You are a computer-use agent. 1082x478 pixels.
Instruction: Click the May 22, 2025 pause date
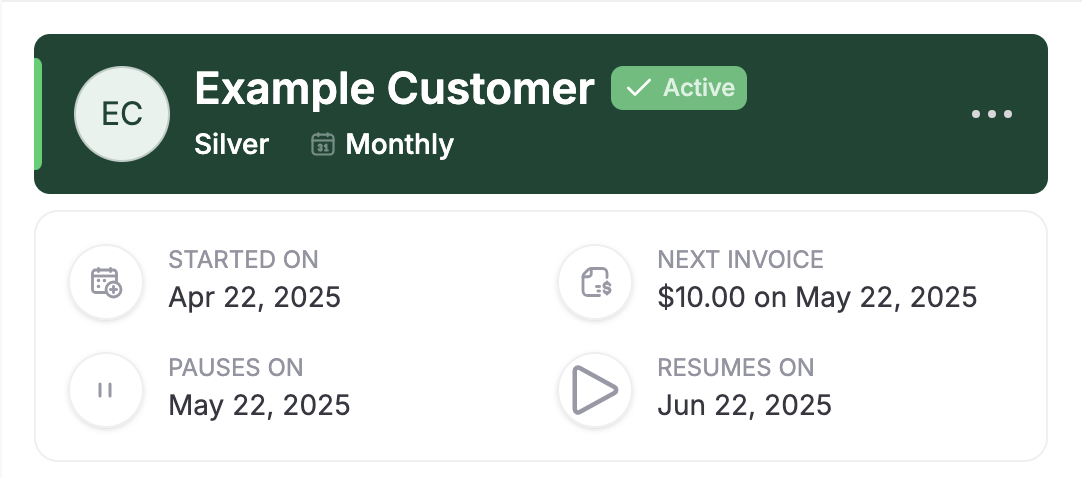point(259,405)
